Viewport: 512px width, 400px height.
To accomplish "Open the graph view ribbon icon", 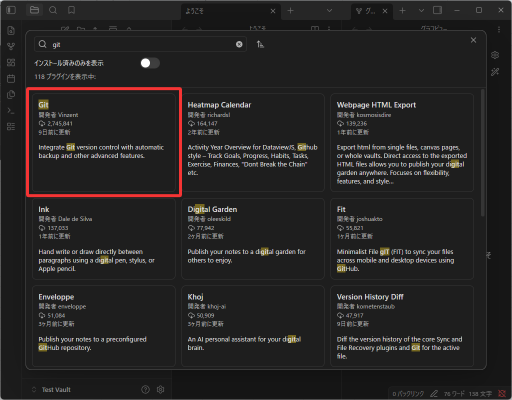I will tap(11, 46).
